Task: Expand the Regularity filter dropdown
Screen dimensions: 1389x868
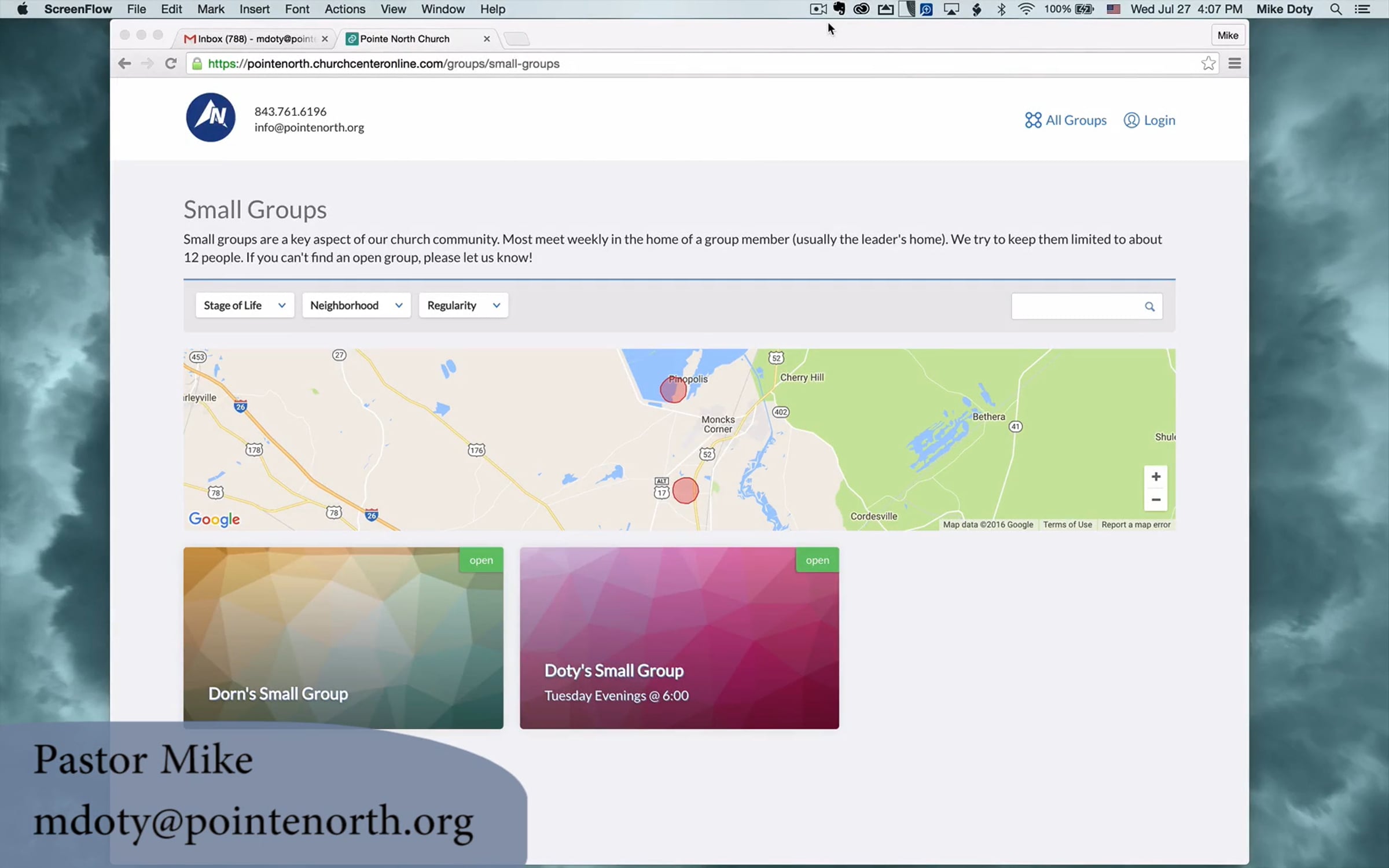Action: (x=463, y=306)
